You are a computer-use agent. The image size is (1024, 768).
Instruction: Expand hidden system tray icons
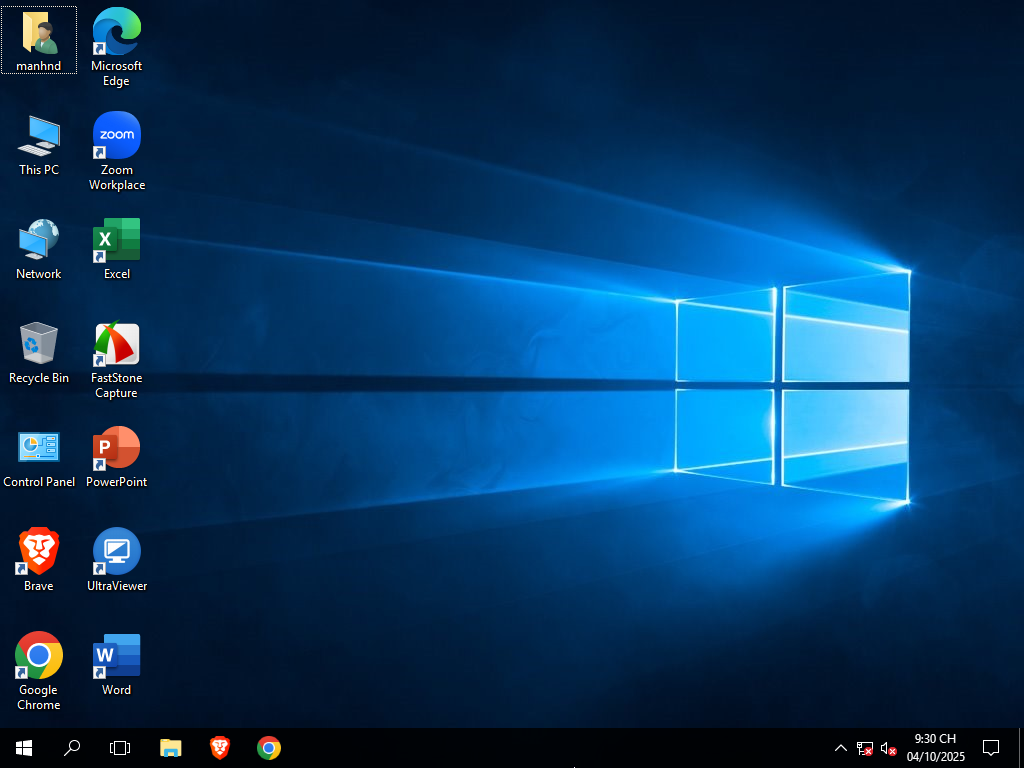point(841,747)
